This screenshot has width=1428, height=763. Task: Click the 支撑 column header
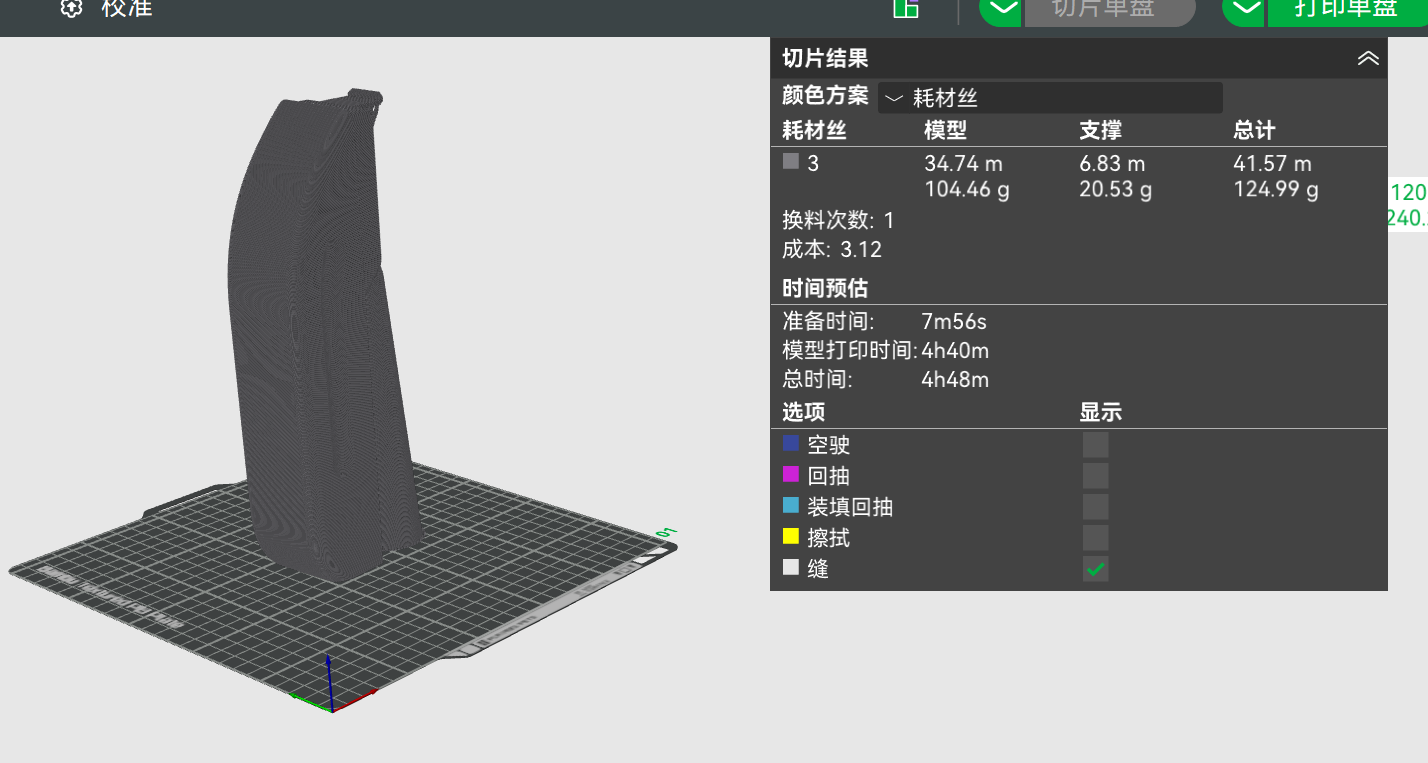tap(1100, 130)
